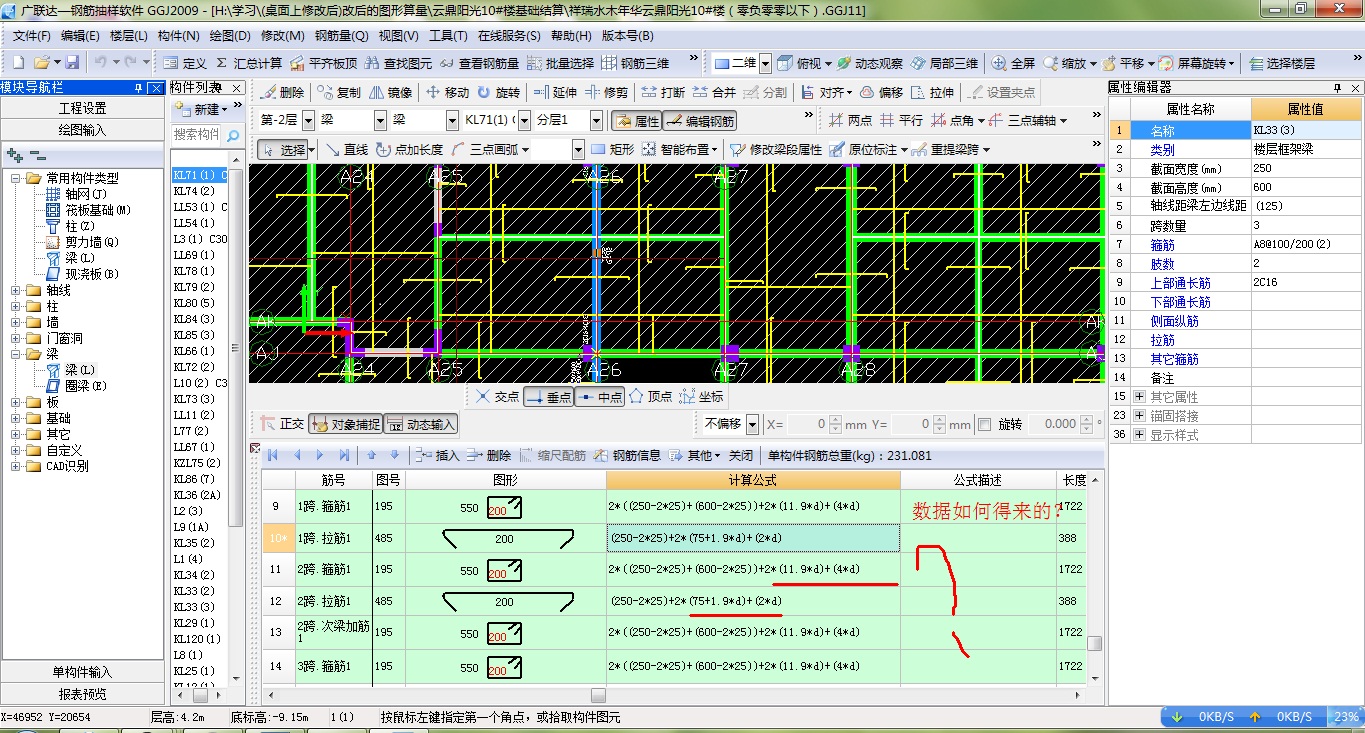This screenshot has width=1365, height=733.
Task: Click 删除 delete tool in edit toolbar
Action: coord(282,92)
